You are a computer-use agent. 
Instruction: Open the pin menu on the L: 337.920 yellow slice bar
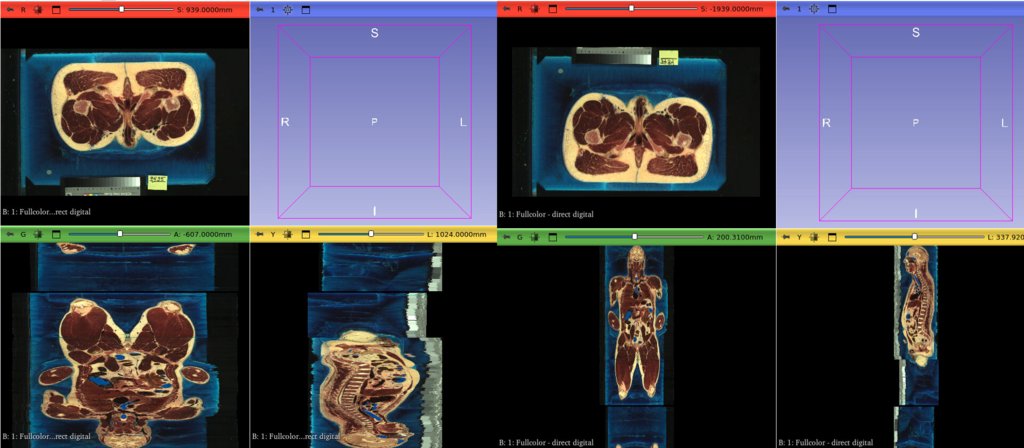tap(786, 237)
